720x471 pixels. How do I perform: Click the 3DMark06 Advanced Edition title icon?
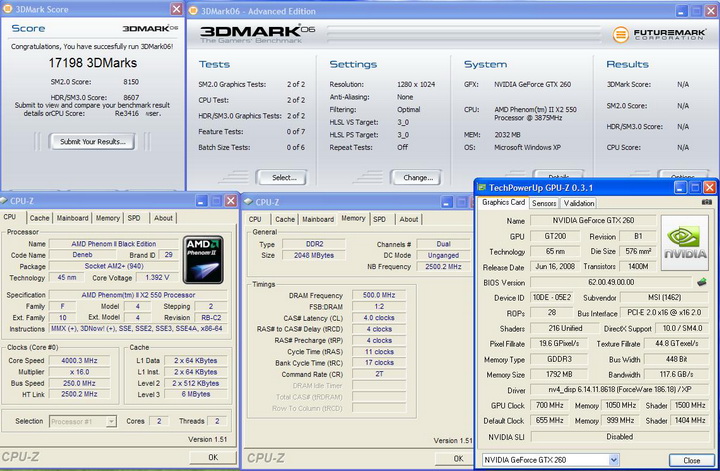coord(193,11)
